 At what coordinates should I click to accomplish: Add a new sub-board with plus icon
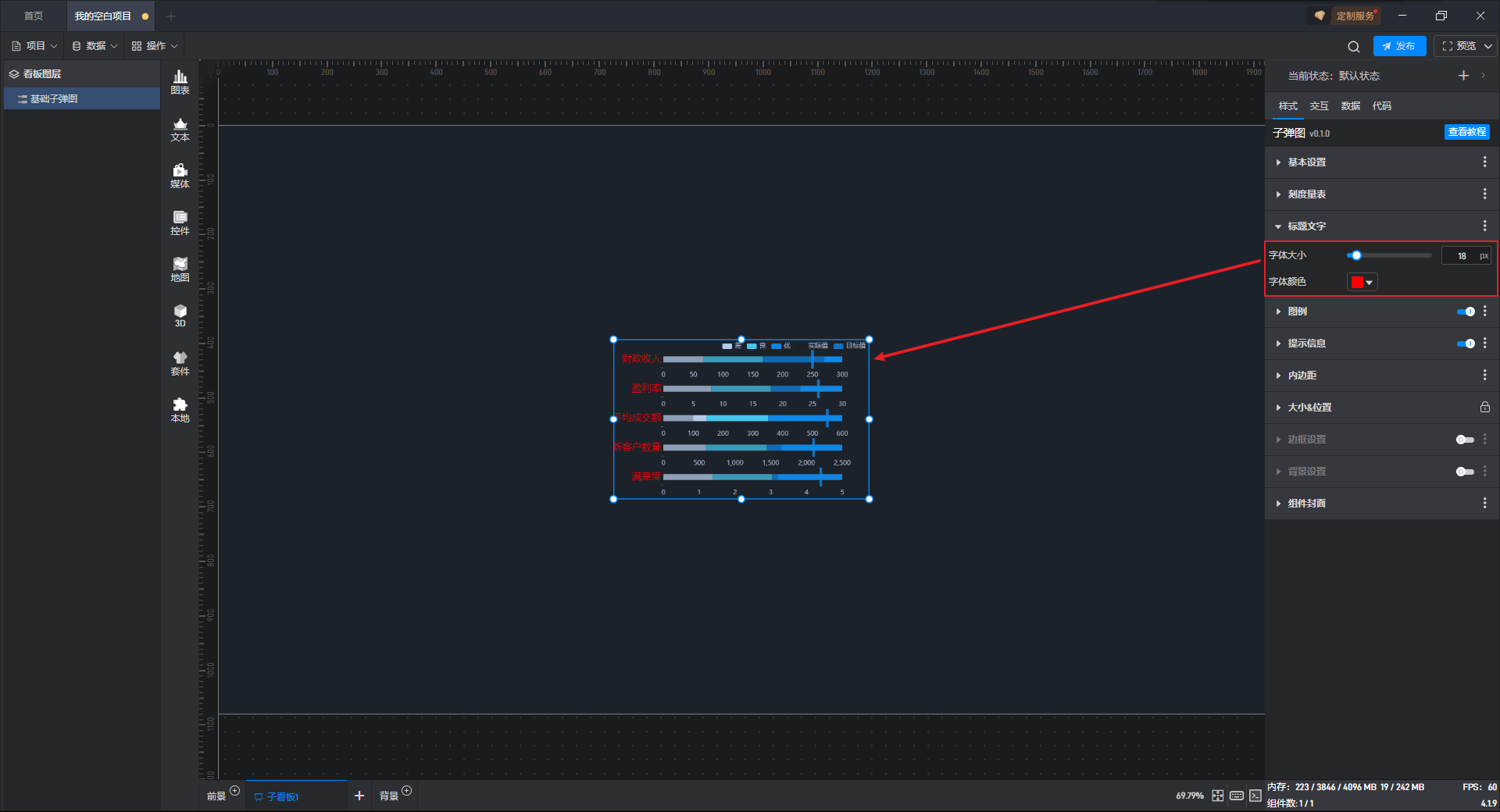coord(359,796)
